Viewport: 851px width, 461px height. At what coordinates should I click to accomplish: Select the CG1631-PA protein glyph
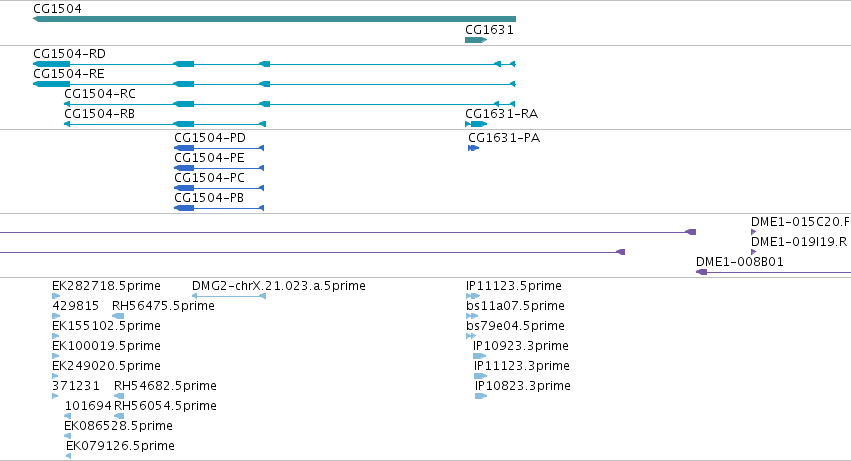coord(473,148)
